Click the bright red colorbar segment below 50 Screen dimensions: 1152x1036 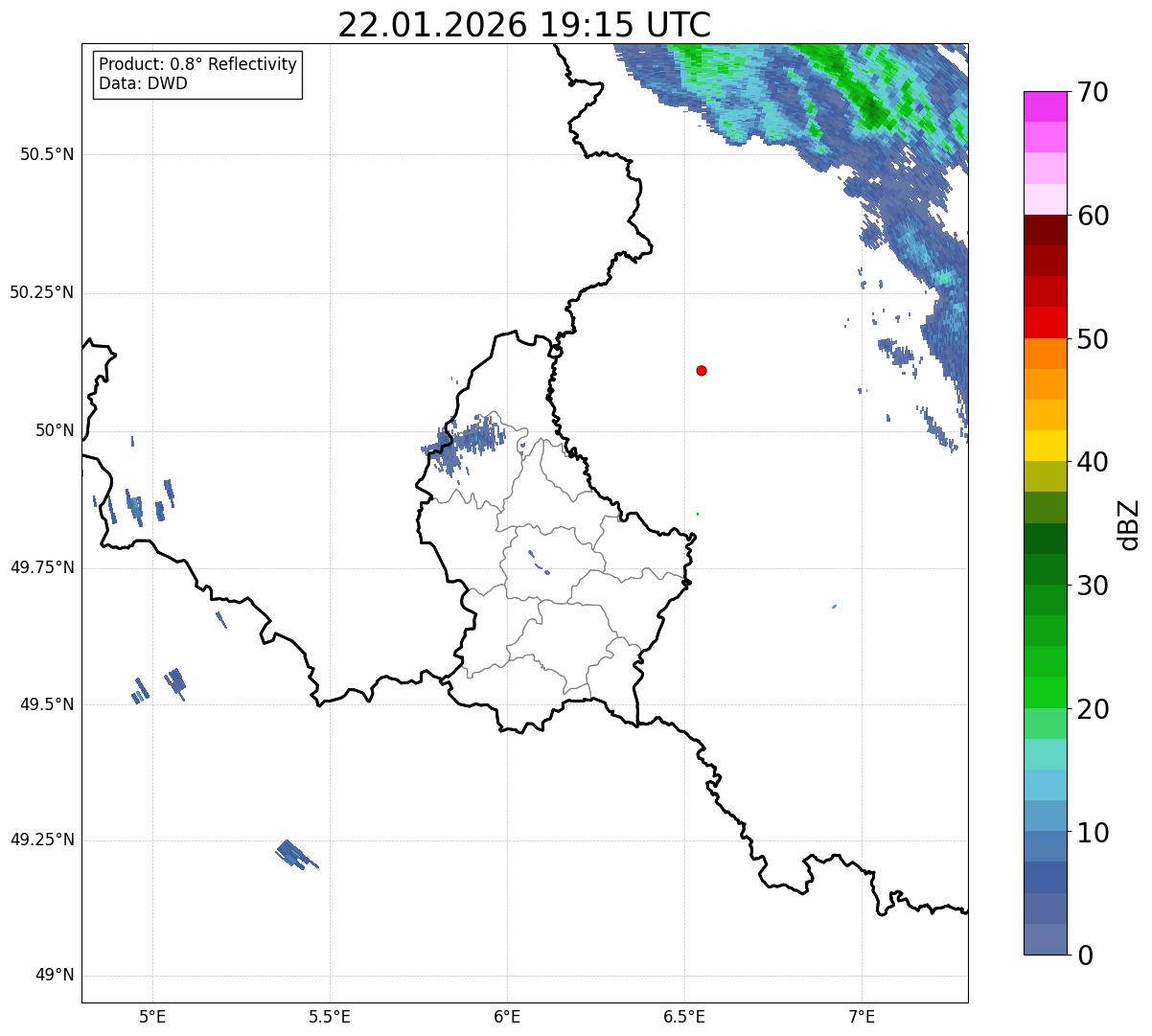(x=1045, y=323)
